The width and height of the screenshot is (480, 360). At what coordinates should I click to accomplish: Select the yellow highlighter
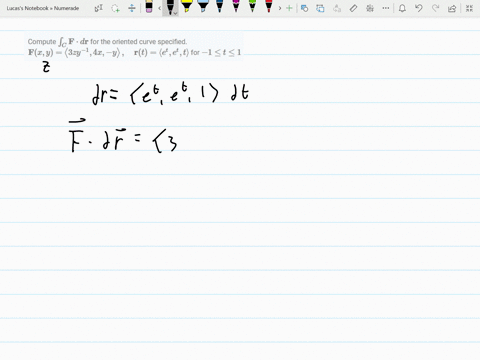[x=187, y=7]
